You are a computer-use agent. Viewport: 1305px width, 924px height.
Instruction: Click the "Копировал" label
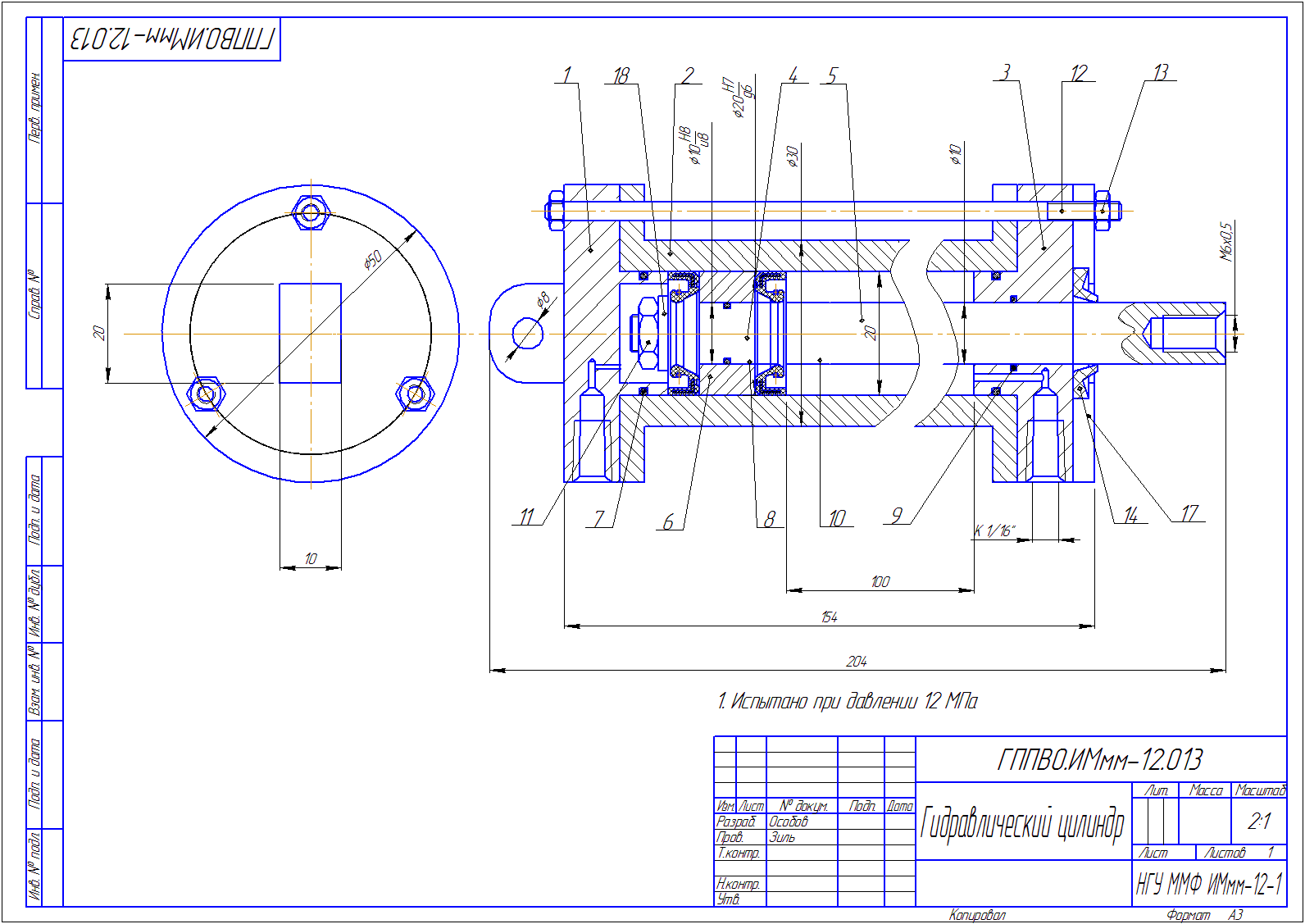coord(977,915)
